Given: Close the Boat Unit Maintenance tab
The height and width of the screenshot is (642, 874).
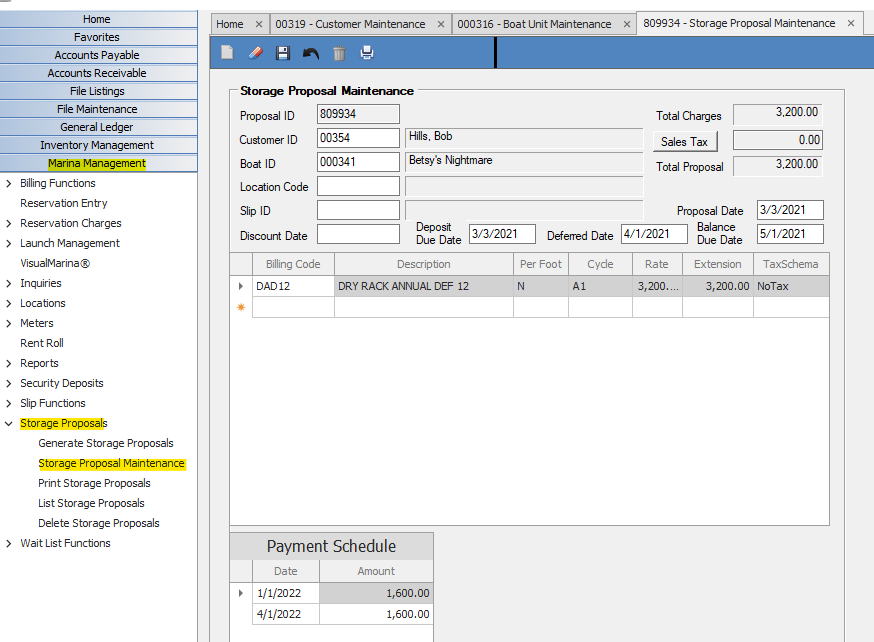Looking at the screenshot, I should (x=625, y=24).
